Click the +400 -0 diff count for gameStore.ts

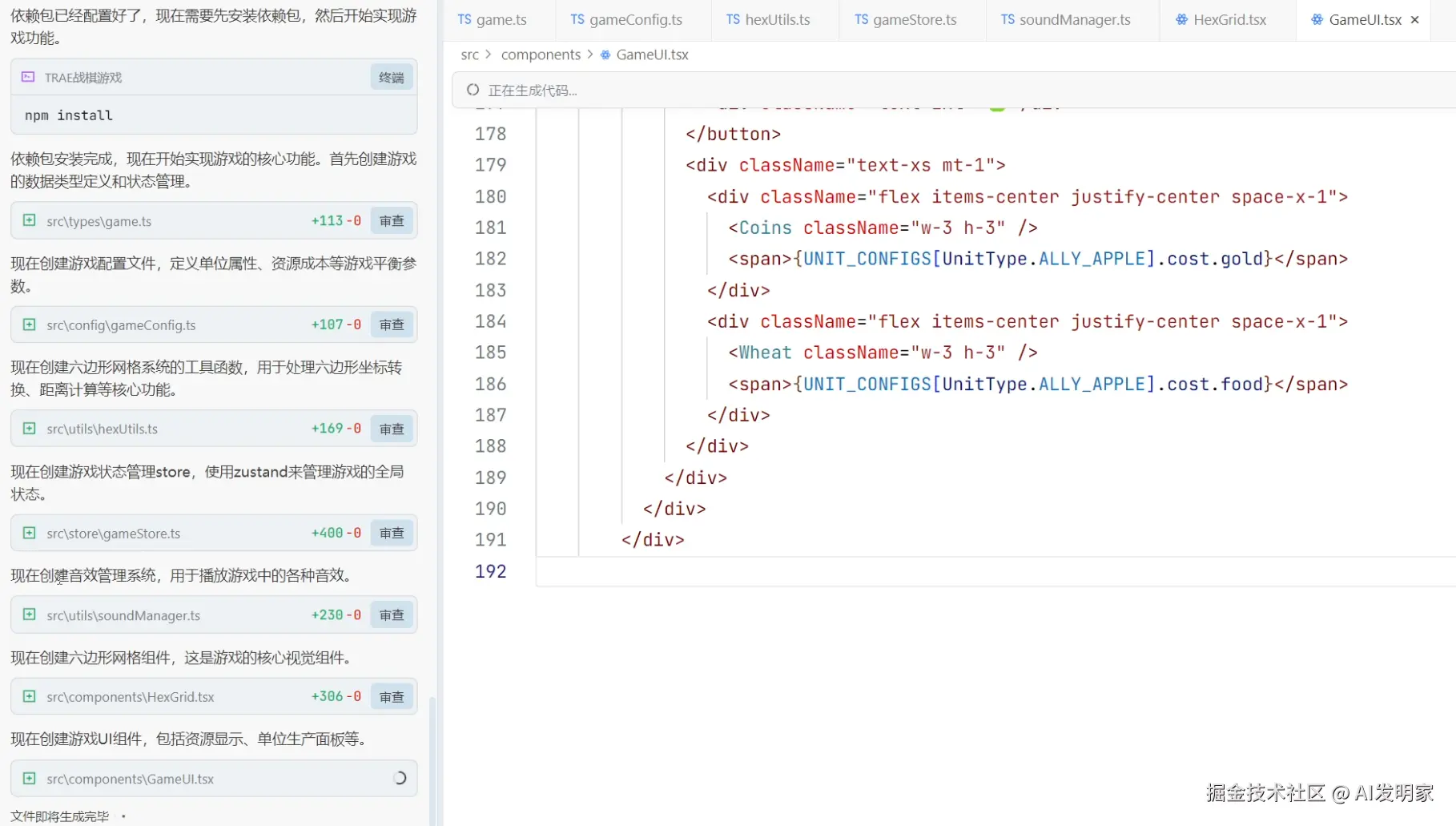pos(336,533)
